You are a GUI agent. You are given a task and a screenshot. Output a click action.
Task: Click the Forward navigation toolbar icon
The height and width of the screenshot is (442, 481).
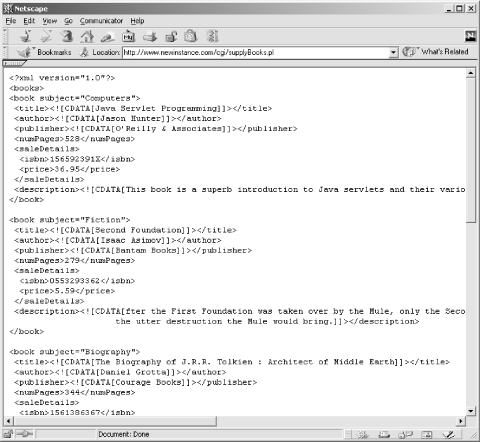[x=46, y=36]
